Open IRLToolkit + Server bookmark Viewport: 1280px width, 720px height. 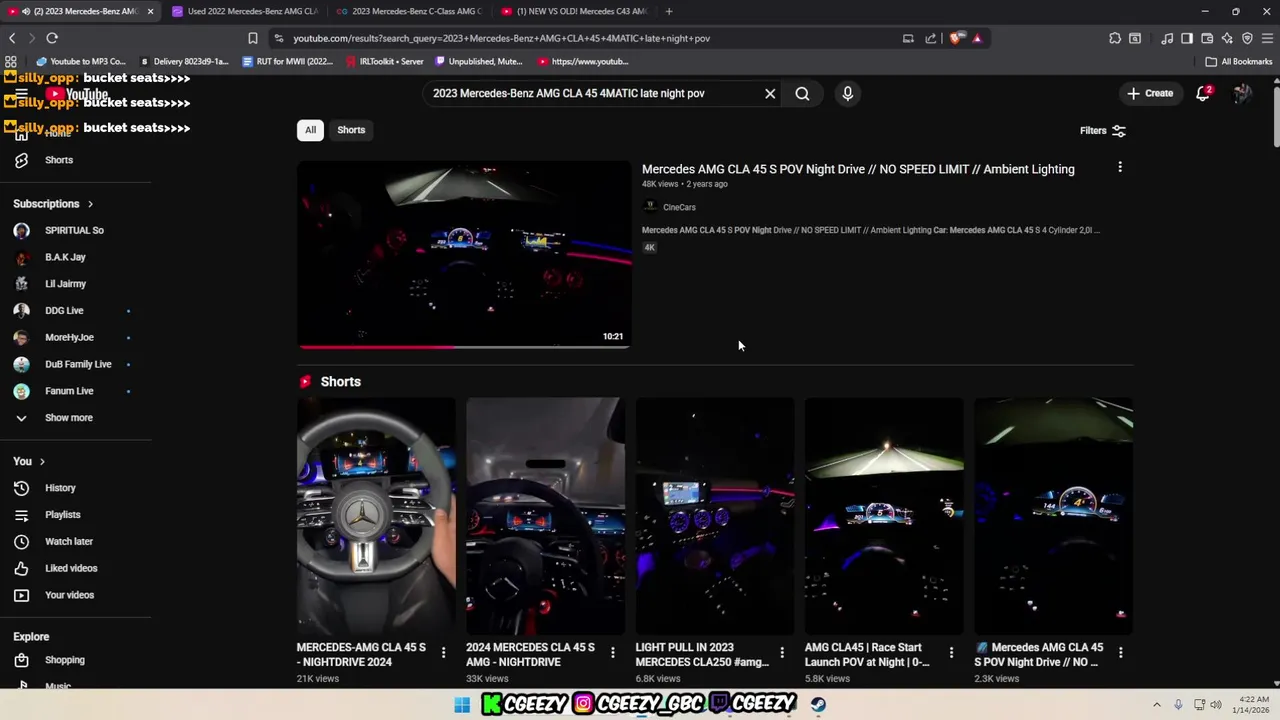pos(385,61)
